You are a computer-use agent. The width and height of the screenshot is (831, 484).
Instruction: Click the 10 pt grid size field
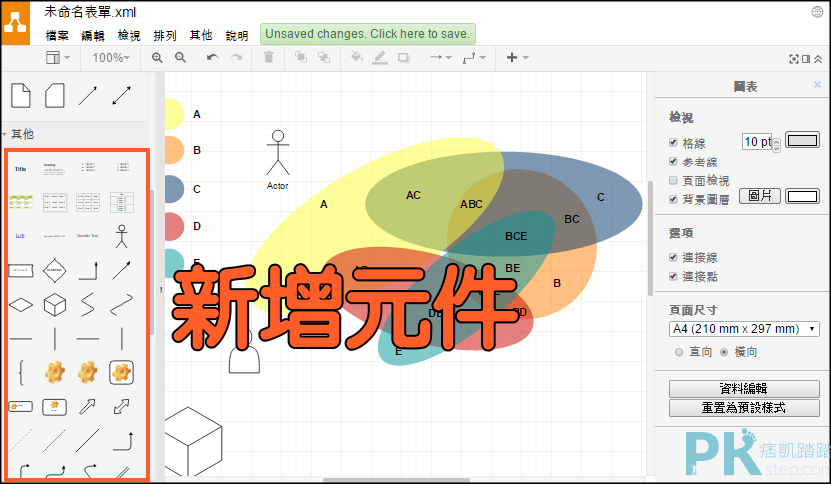[757, 142]
